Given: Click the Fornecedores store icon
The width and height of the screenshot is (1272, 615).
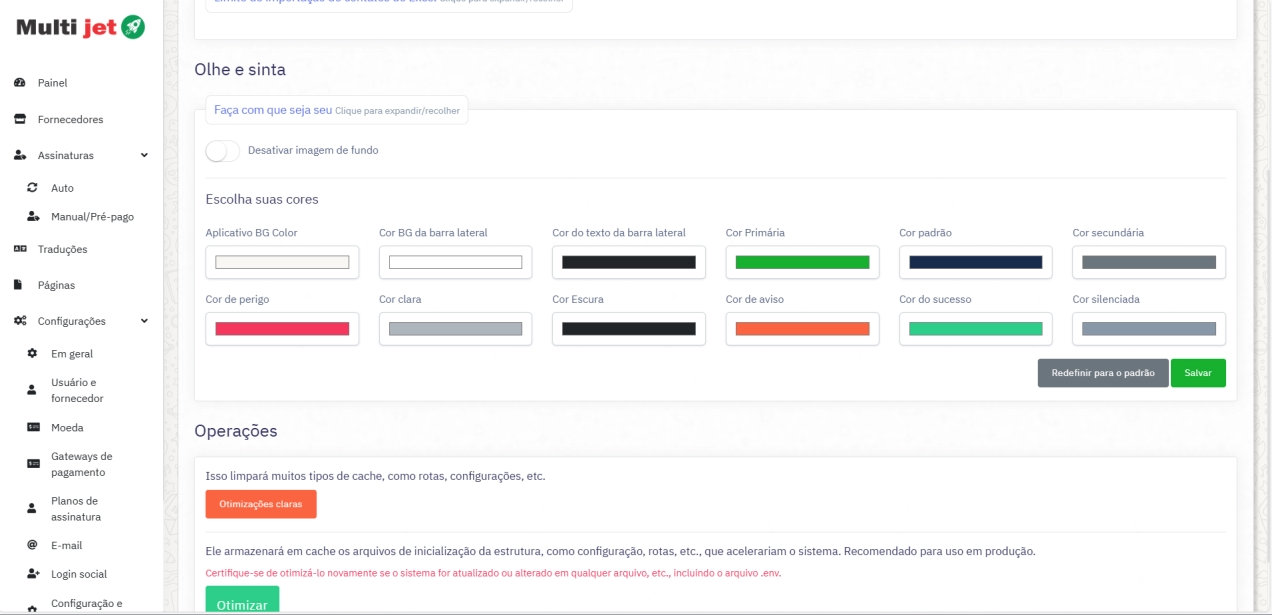Looking at the screenshot, I should click(x=19, y=119).
